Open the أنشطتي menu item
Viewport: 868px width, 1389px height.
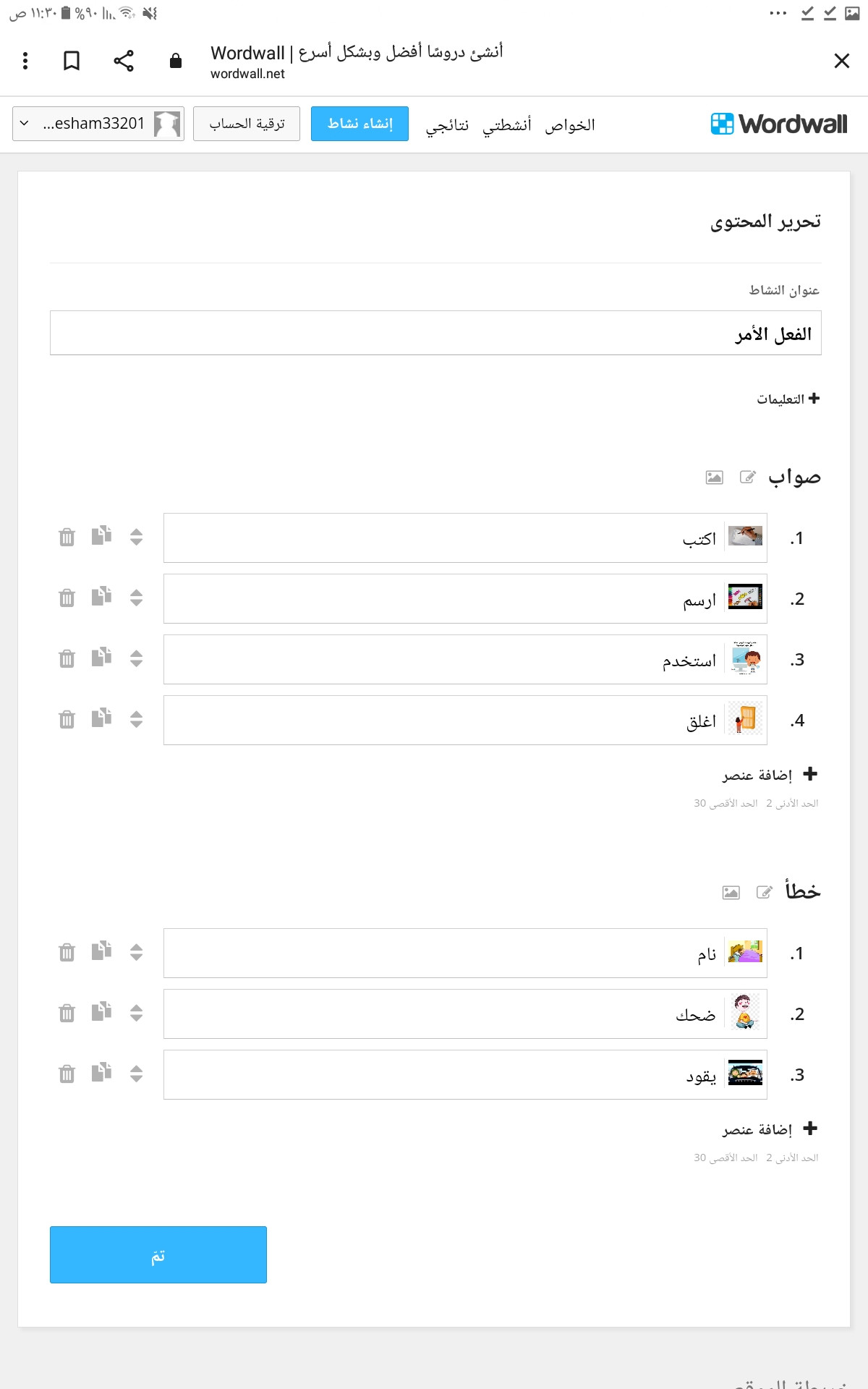pos(507,125)
